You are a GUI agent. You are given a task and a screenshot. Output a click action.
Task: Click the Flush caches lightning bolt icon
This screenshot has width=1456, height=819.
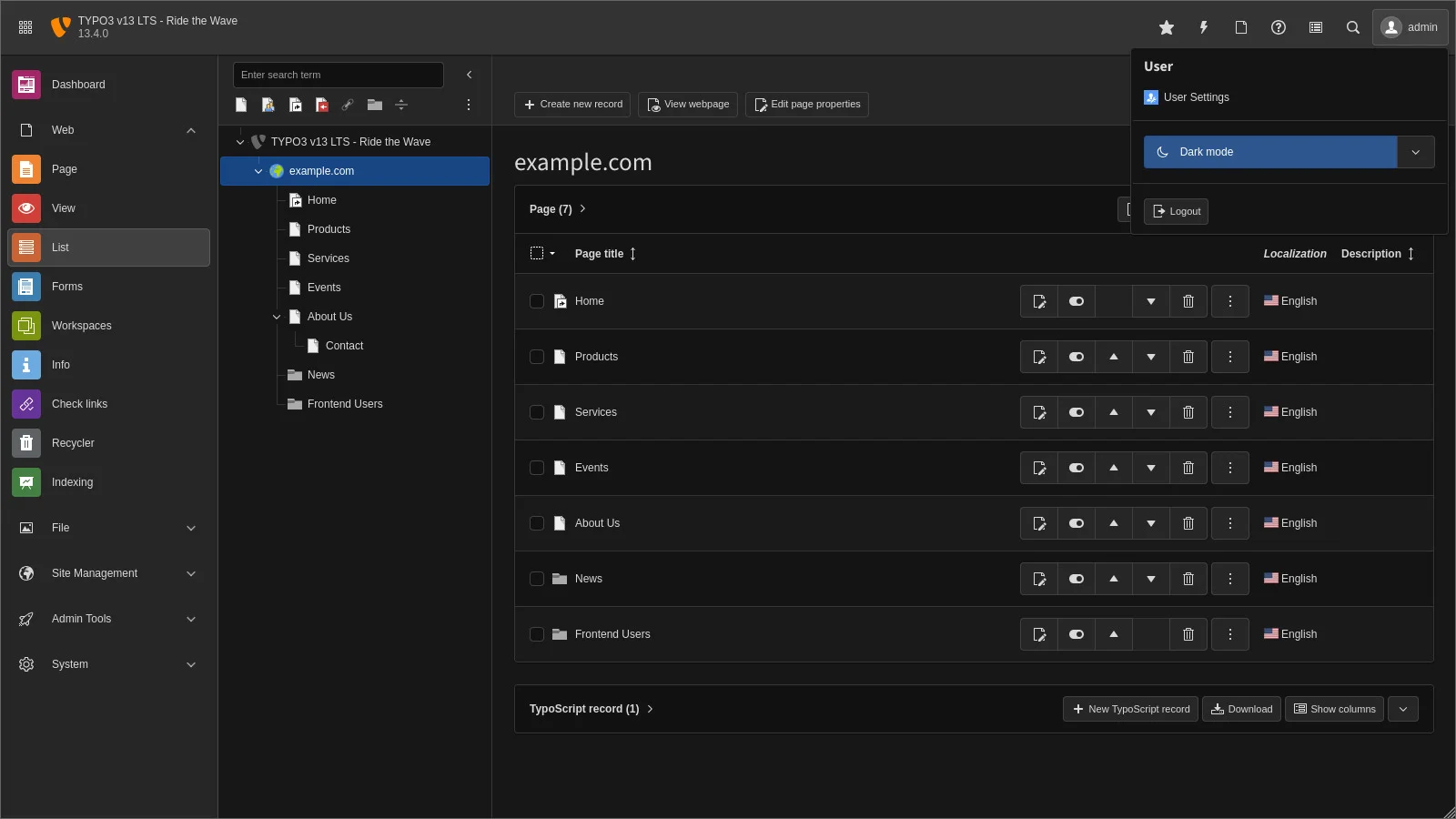point(1203,27)
